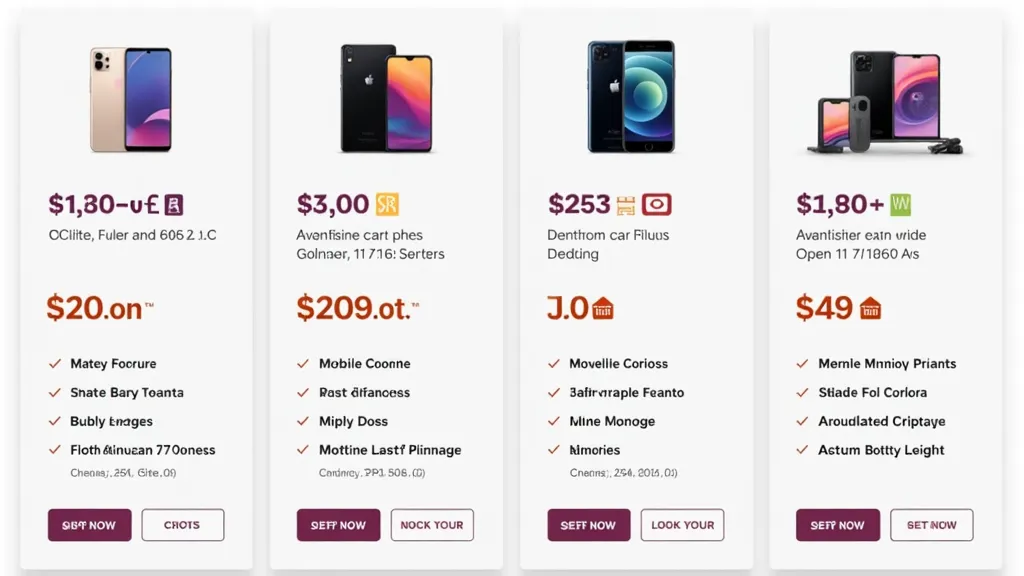Click LOOK YOUR on the third card
This screenshot has width=1024, height=576.
[x=682, y=524]
